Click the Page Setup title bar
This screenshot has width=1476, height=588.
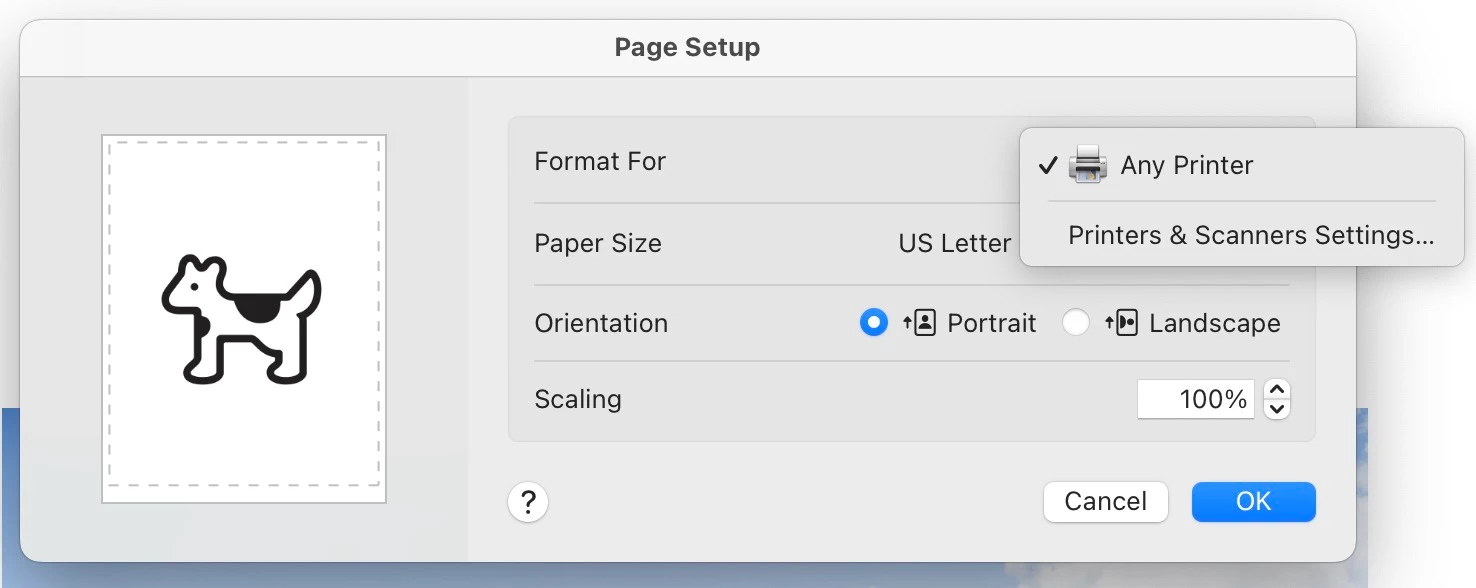point(688,47)
